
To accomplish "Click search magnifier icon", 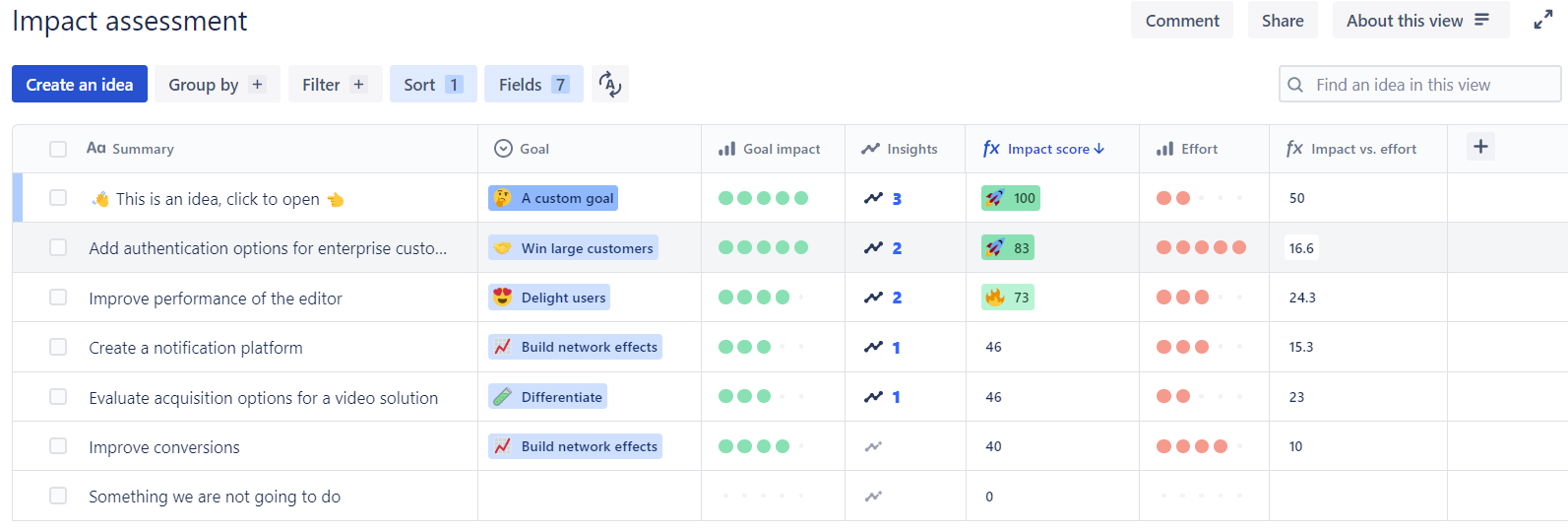I will click(1295, 85).
